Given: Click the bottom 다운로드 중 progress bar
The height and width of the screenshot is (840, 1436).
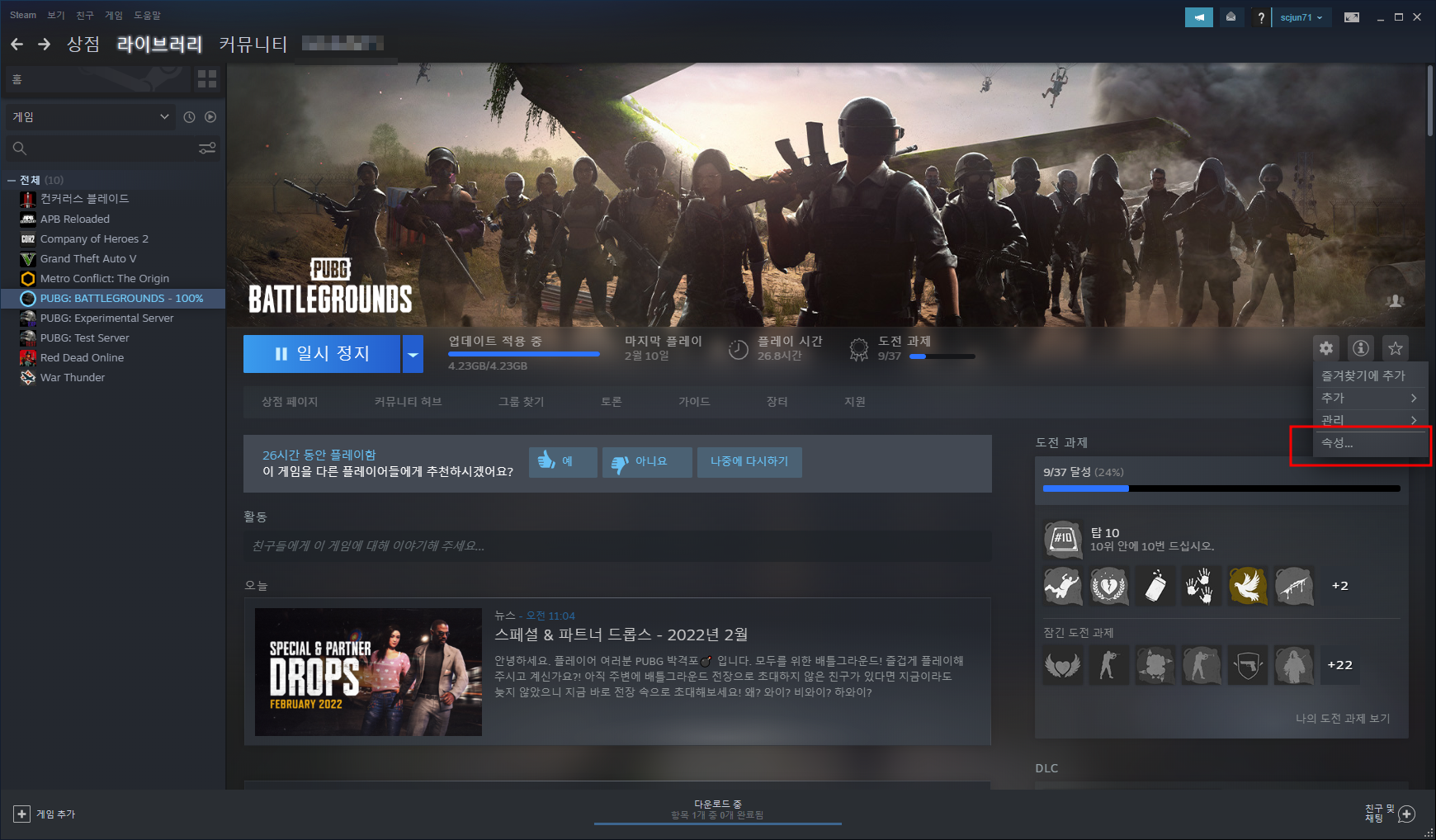Looking at the screenshot, I should click(718, 823).
